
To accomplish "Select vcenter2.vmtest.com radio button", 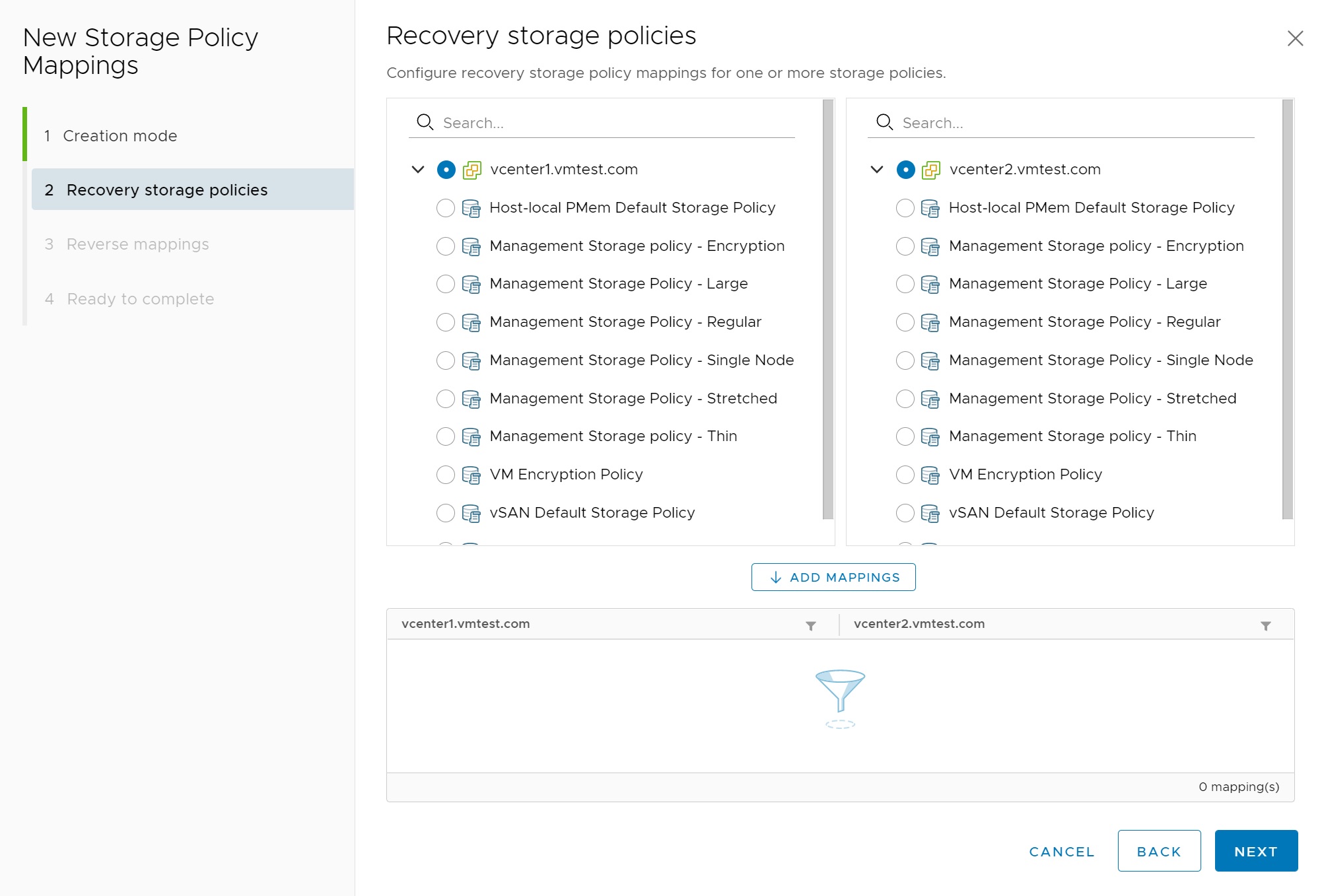I will point(906,170).
